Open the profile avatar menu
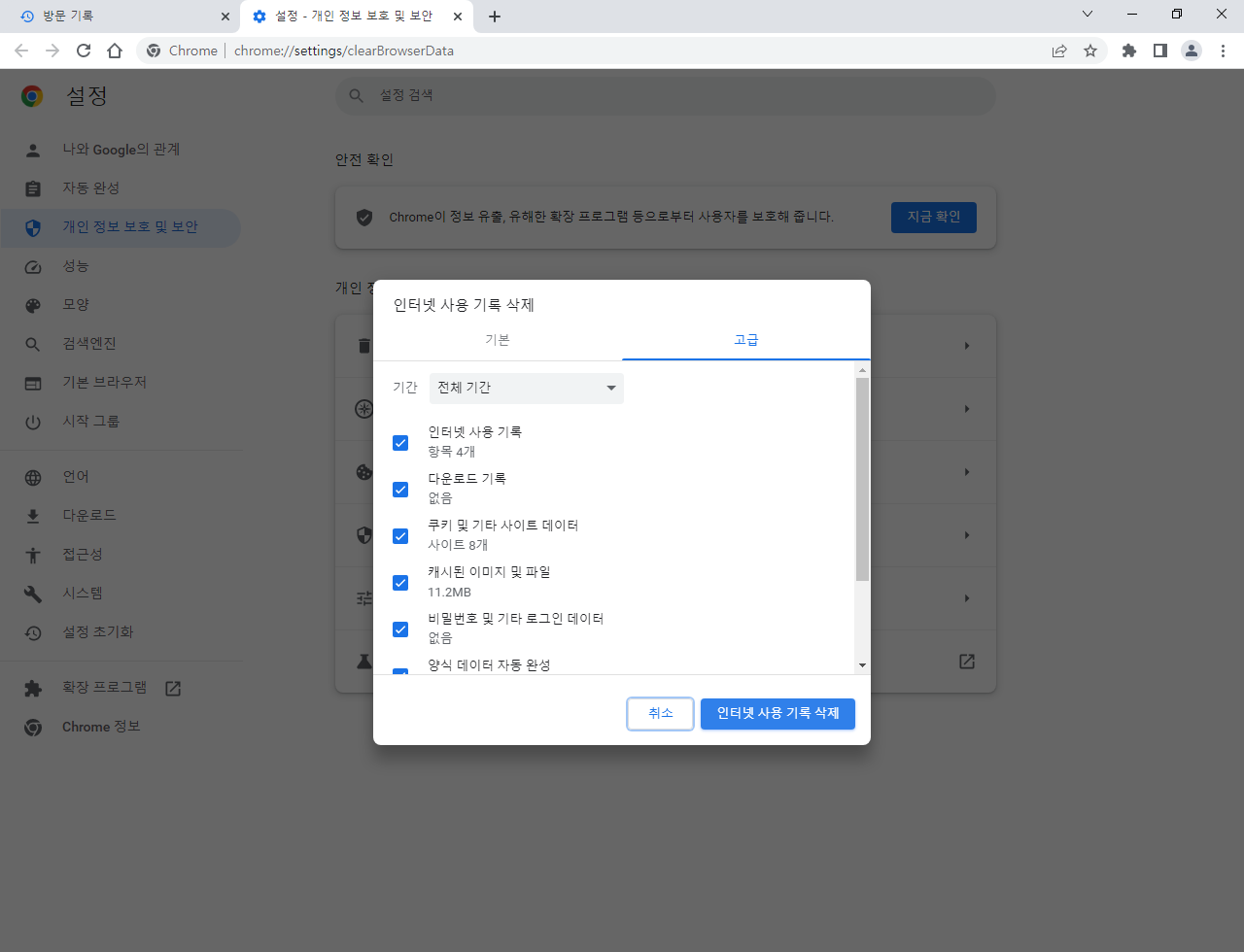The width and height of the screenshot is (1244, 952). [x=1192, y=51]
